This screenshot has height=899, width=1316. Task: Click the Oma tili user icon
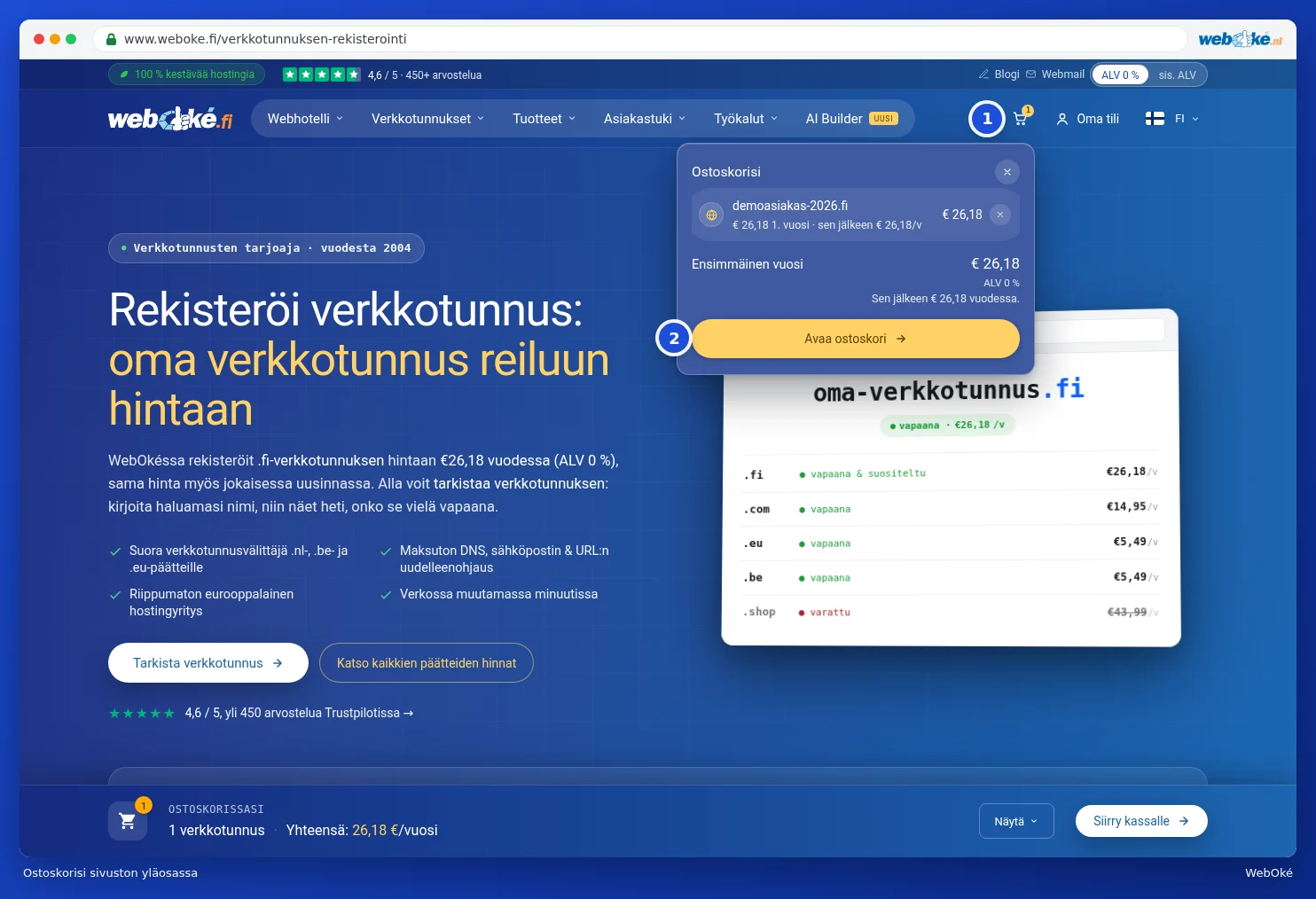point(1062,119)
